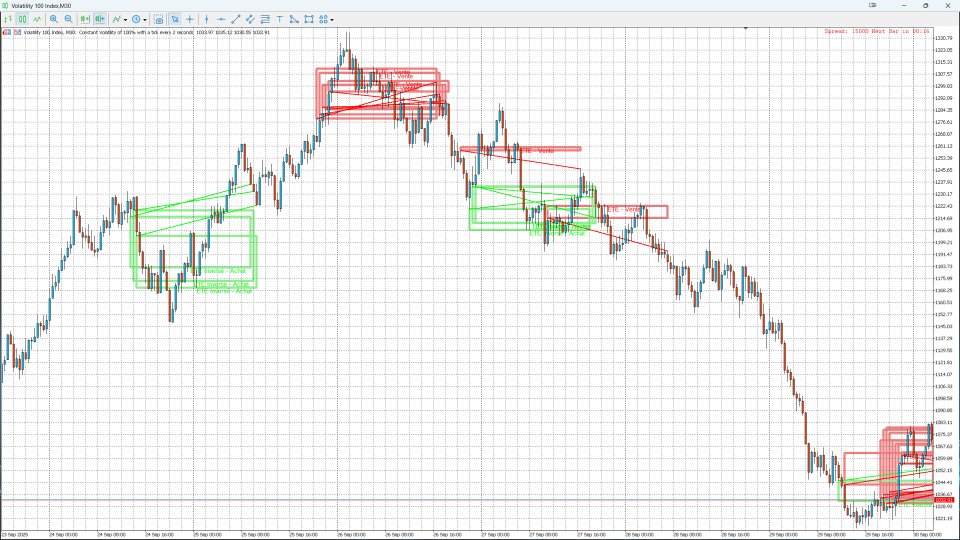Zoom out of the chart
This screenshot has height=540, width=960.
(x=69, y=19)
